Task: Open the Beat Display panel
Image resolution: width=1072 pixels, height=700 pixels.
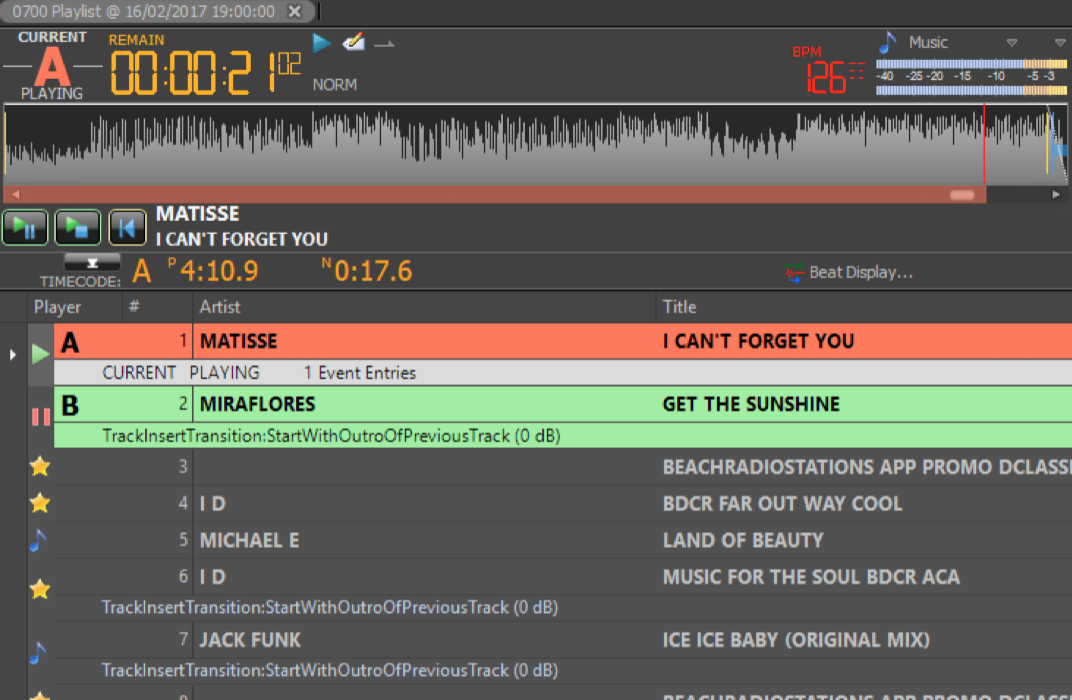Action: 849,272
